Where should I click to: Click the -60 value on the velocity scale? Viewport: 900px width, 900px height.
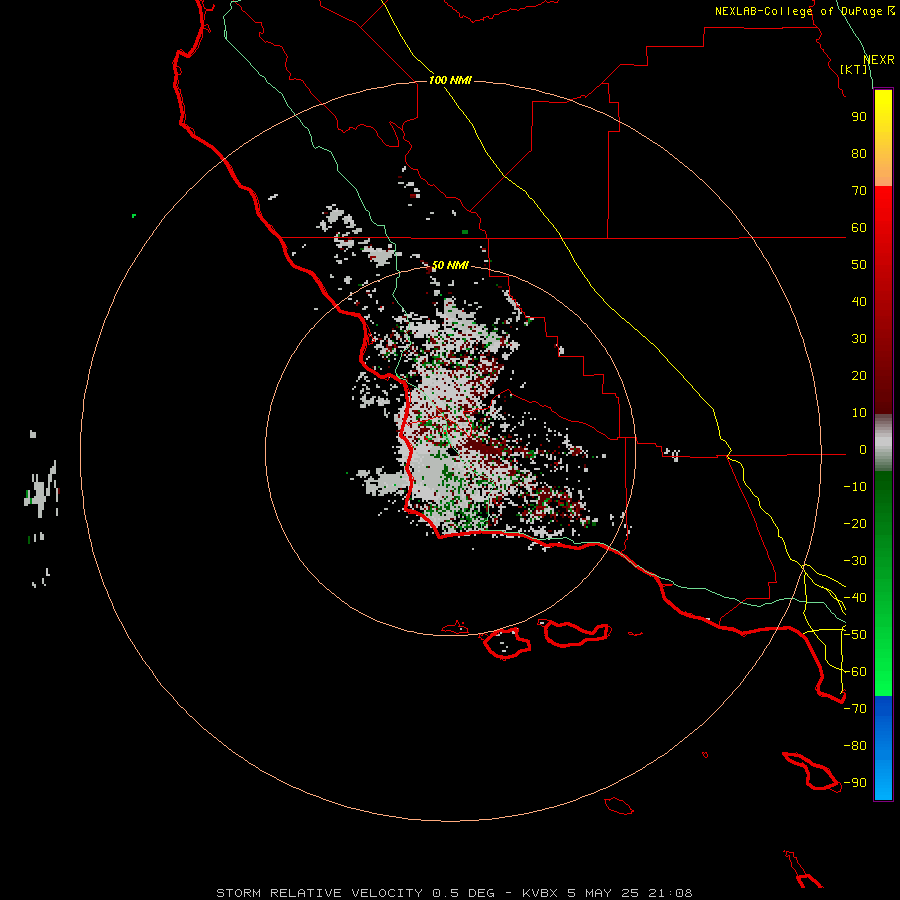[855, 672]
